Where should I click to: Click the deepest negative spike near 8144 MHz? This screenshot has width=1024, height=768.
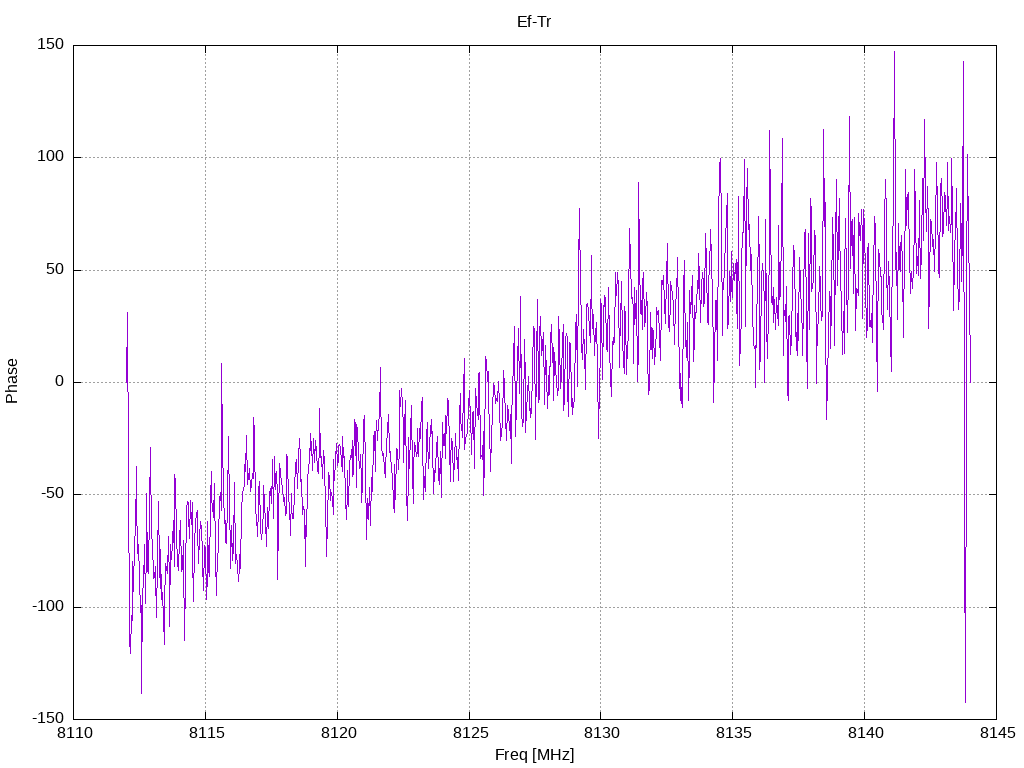(965, 700)
